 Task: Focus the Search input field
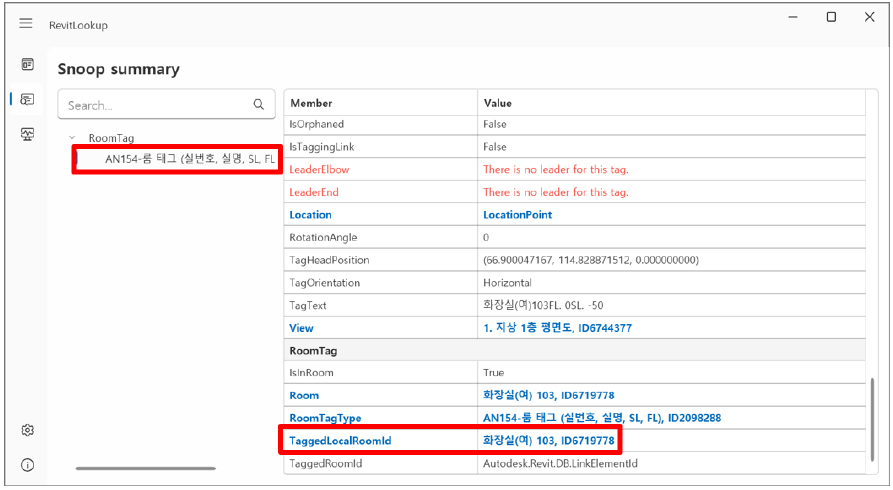coord(166,104)
